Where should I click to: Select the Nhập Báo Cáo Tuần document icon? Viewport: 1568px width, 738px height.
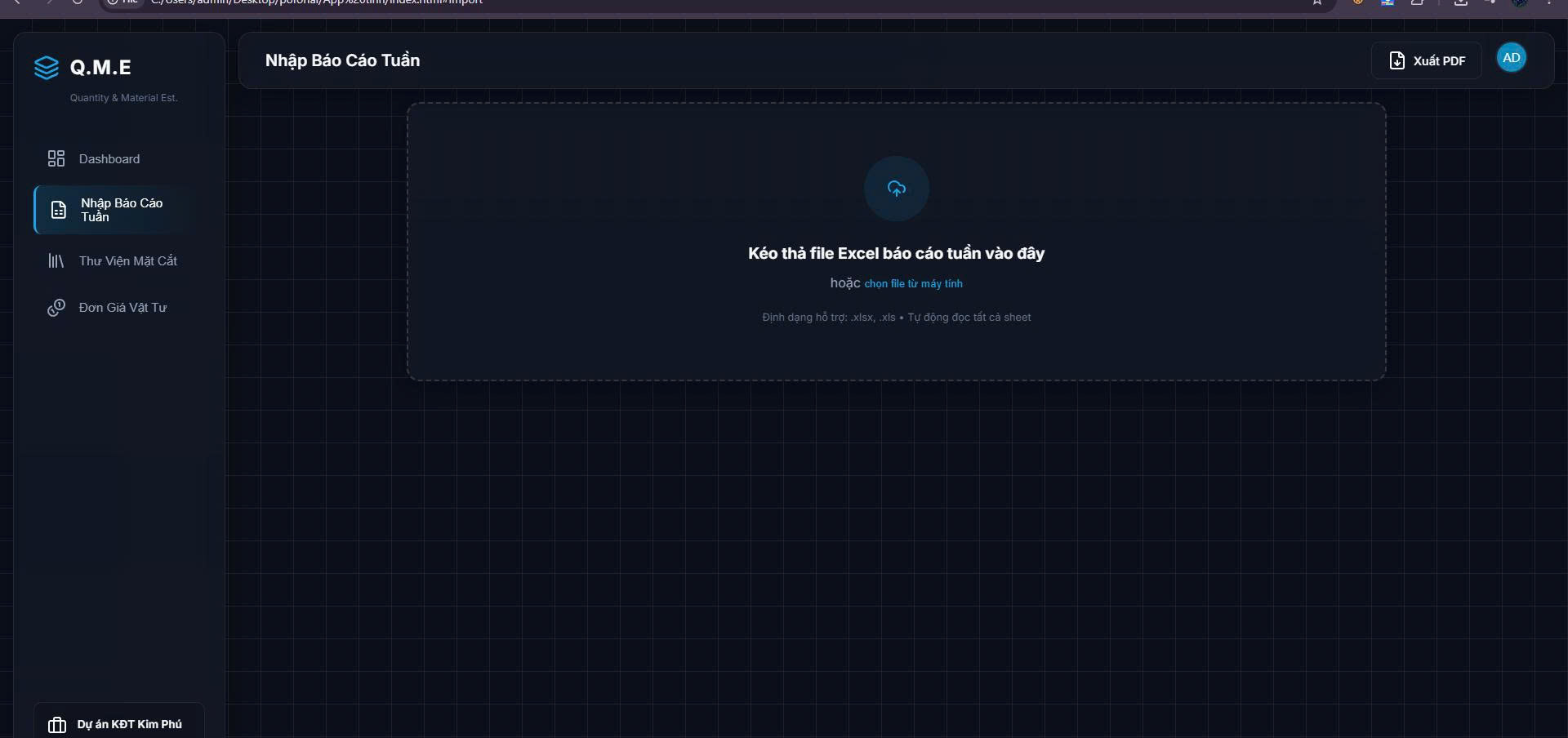point(59,210)
